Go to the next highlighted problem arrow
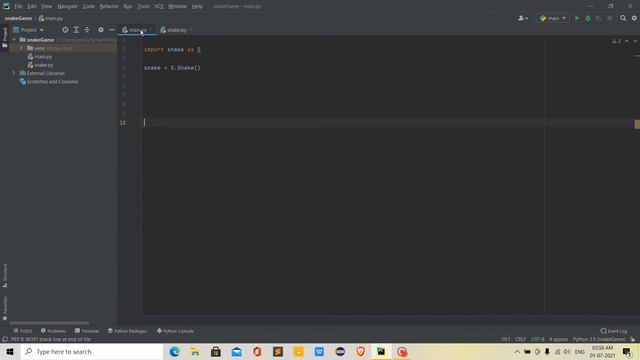 (635, 41)
